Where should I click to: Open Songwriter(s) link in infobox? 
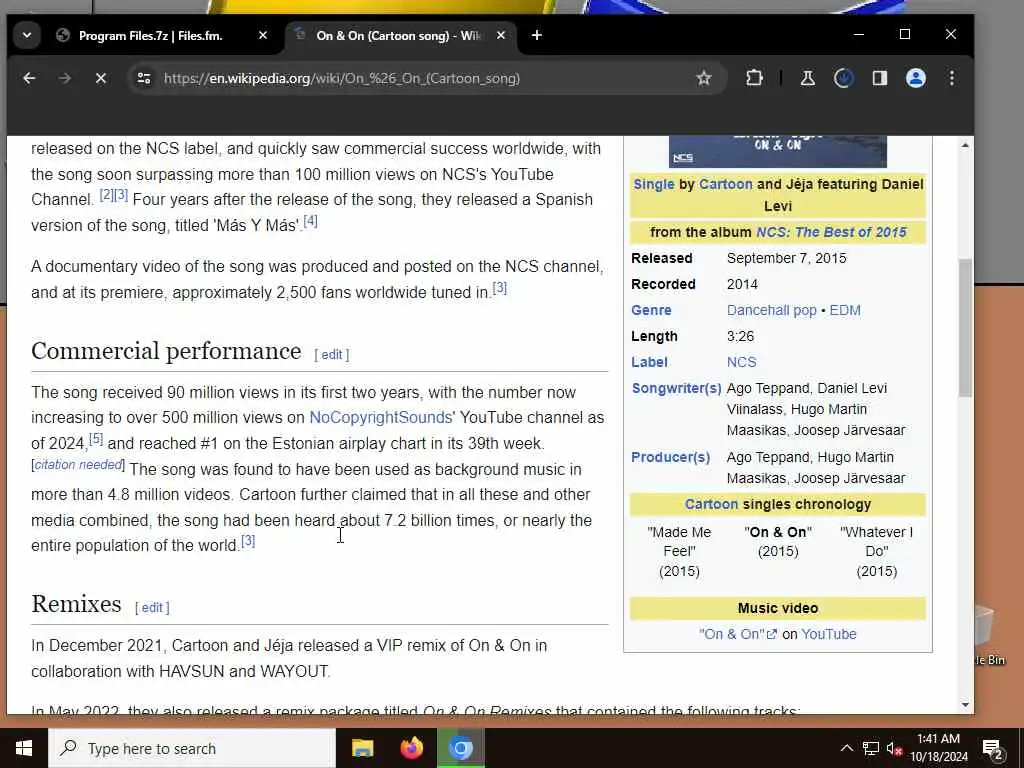point(677,389)
